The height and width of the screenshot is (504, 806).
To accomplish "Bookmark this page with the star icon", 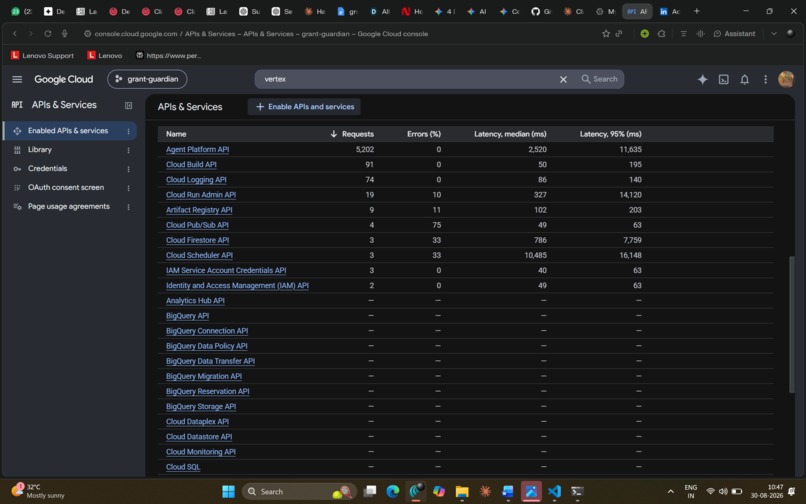I will coord(606,34).
